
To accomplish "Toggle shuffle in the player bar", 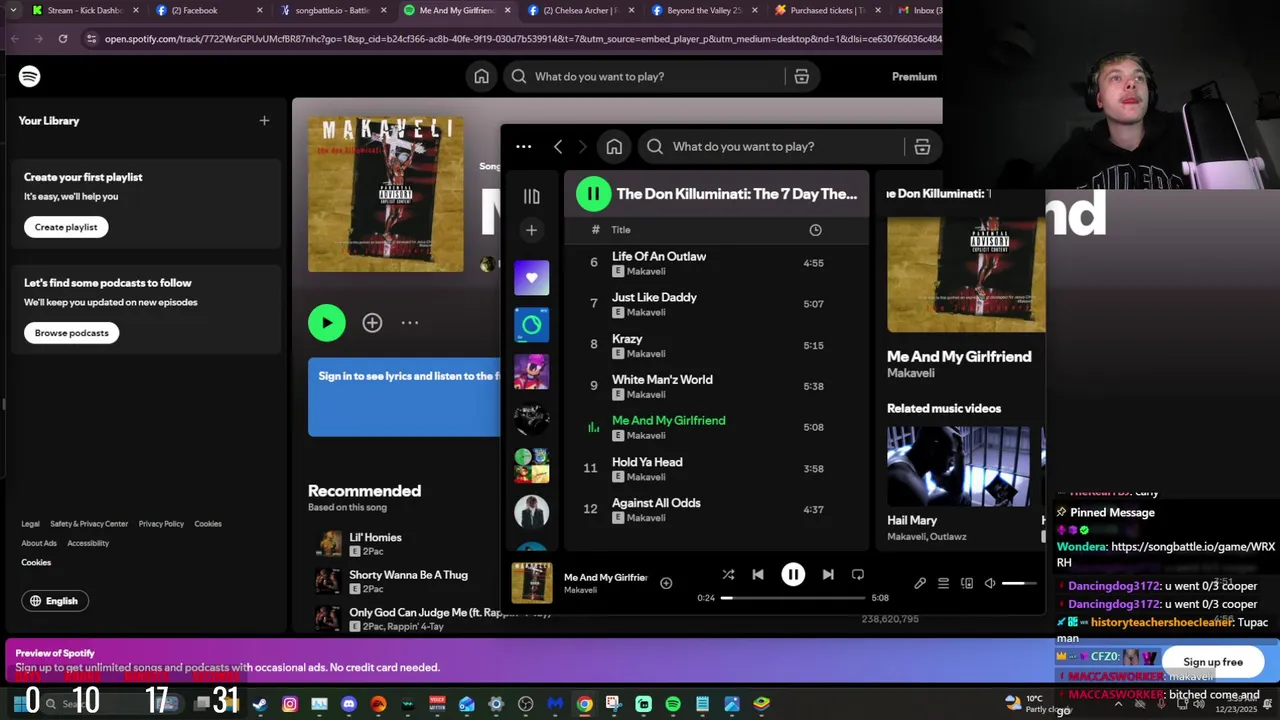I will pos(728,574).
